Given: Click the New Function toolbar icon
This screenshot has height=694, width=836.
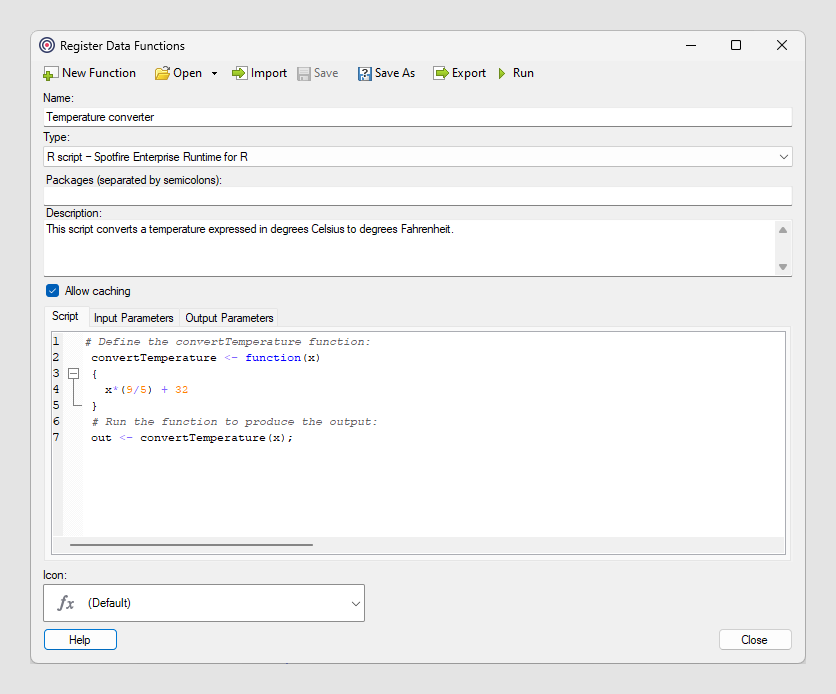Looking at the screenshot, I should click(51, 74).
